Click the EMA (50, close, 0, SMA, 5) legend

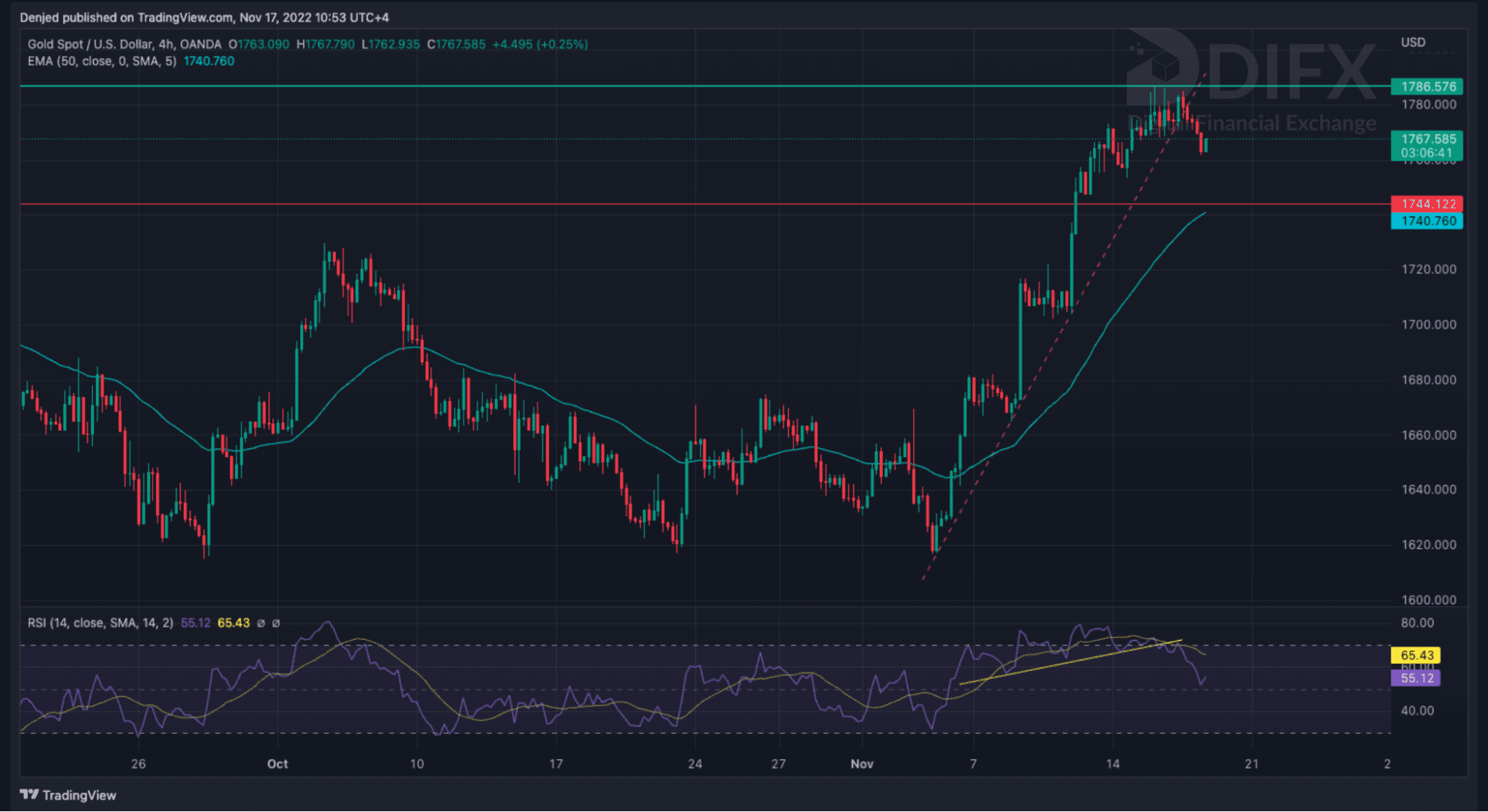coord(102,61)
